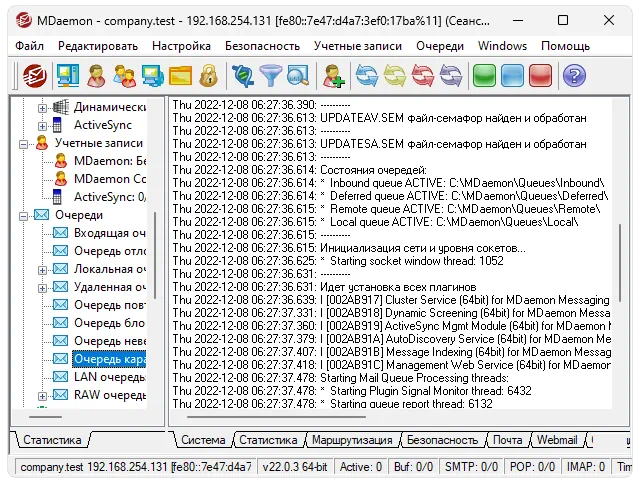The image size is (639, 484).
Task: Click the magnifier over chart icon
Action: [x=297, y=75]
